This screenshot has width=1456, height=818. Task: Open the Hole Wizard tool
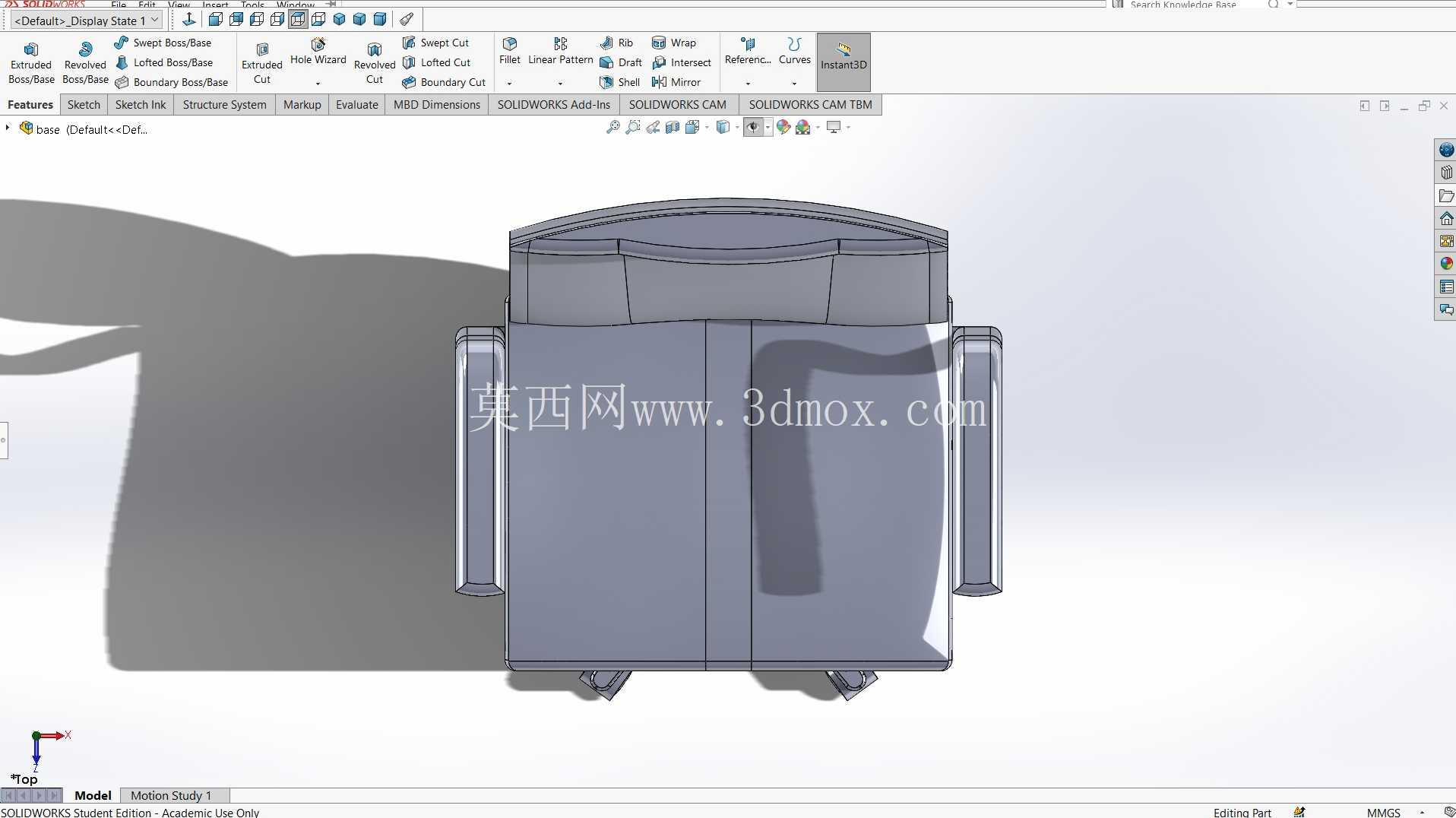[318, 52]
